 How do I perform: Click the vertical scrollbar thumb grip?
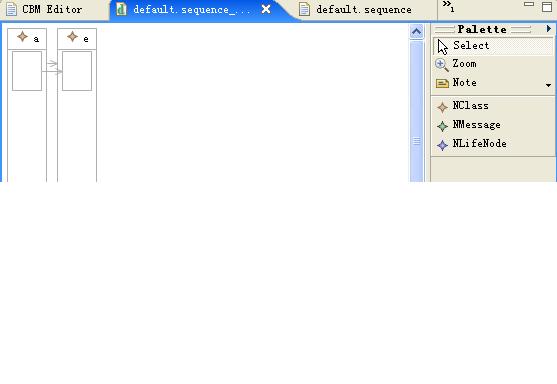(x=416, y=141)
